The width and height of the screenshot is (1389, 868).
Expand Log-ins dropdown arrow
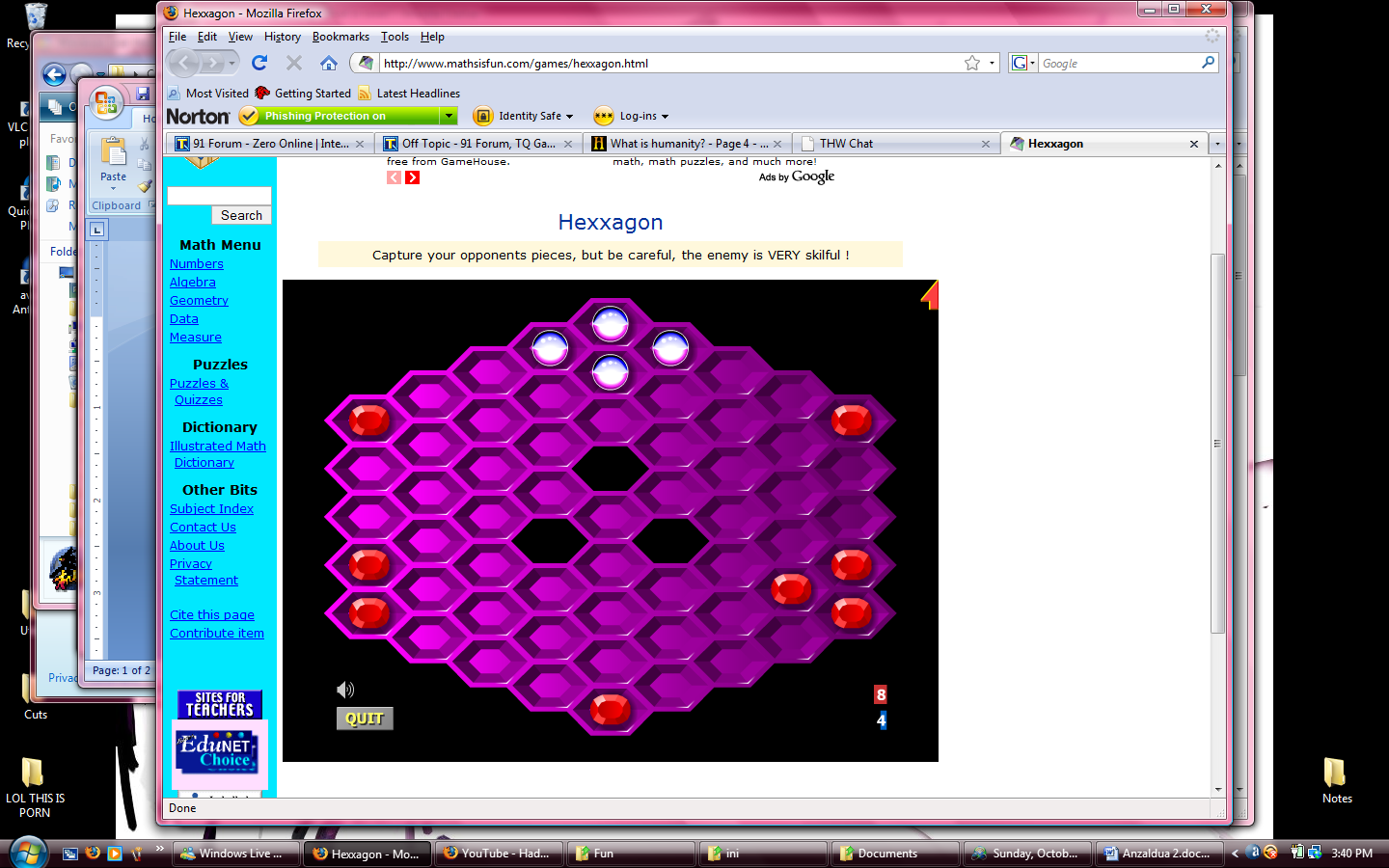[x=665, y=117]
